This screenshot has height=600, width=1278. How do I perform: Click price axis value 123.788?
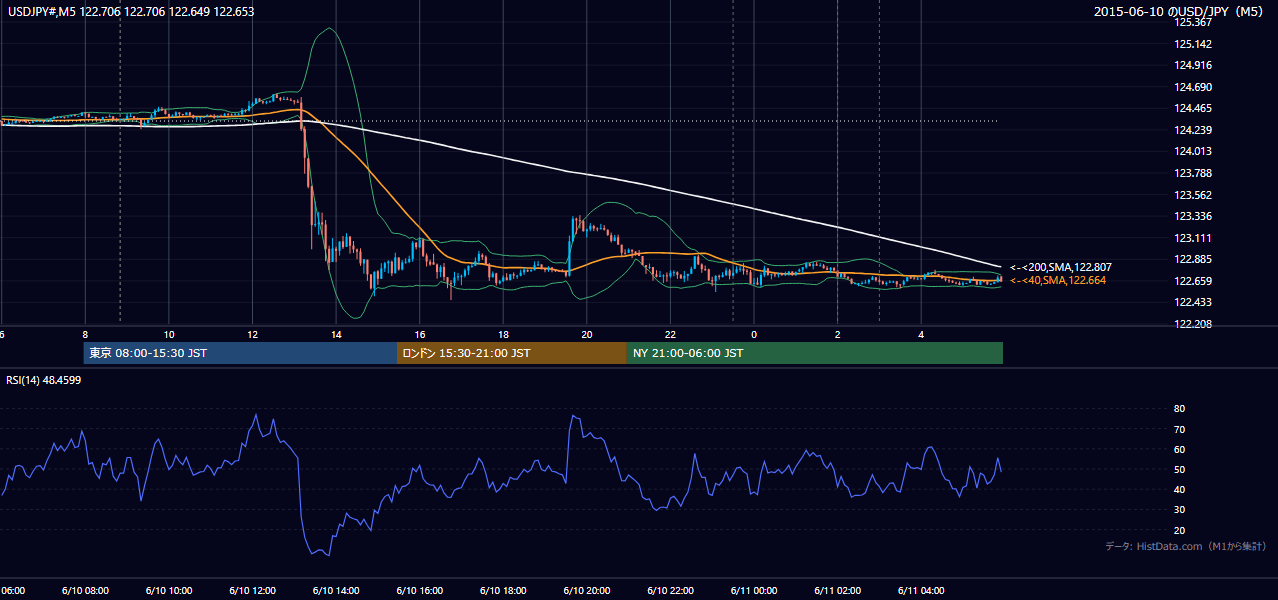[x=1193, y=173]
